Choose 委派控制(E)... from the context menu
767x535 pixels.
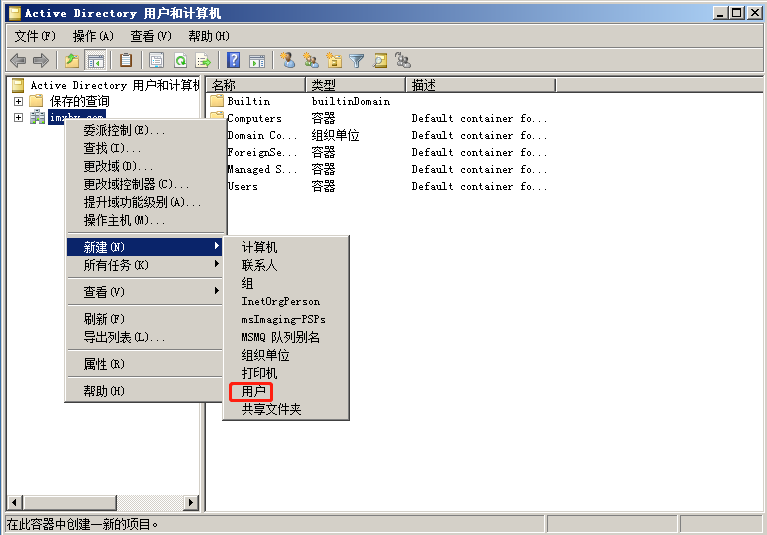pyautogui.click(x=145, y=130)
